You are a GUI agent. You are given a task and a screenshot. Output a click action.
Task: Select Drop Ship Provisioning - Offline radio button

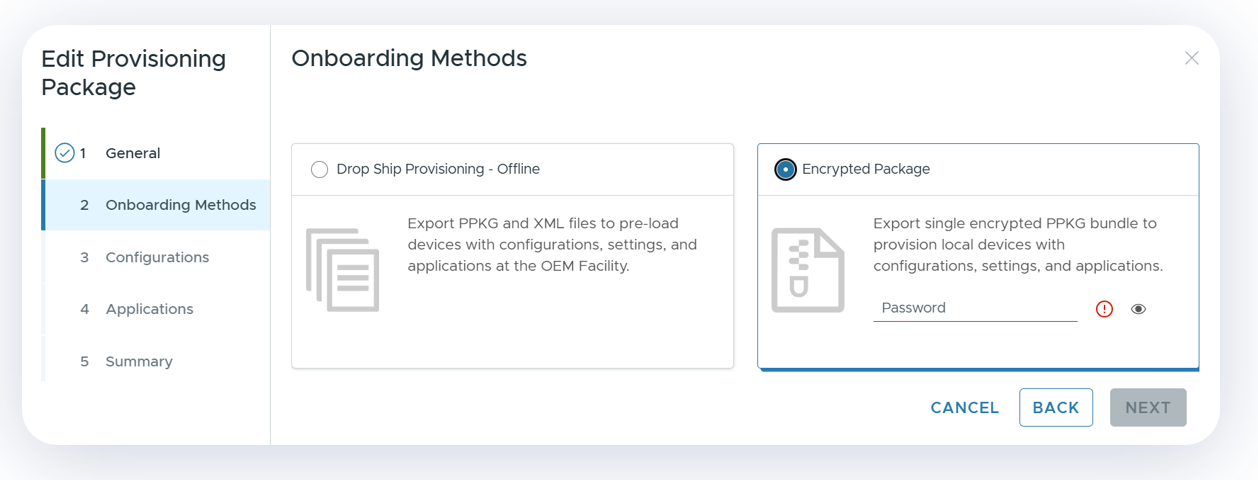tap(319, 169)
